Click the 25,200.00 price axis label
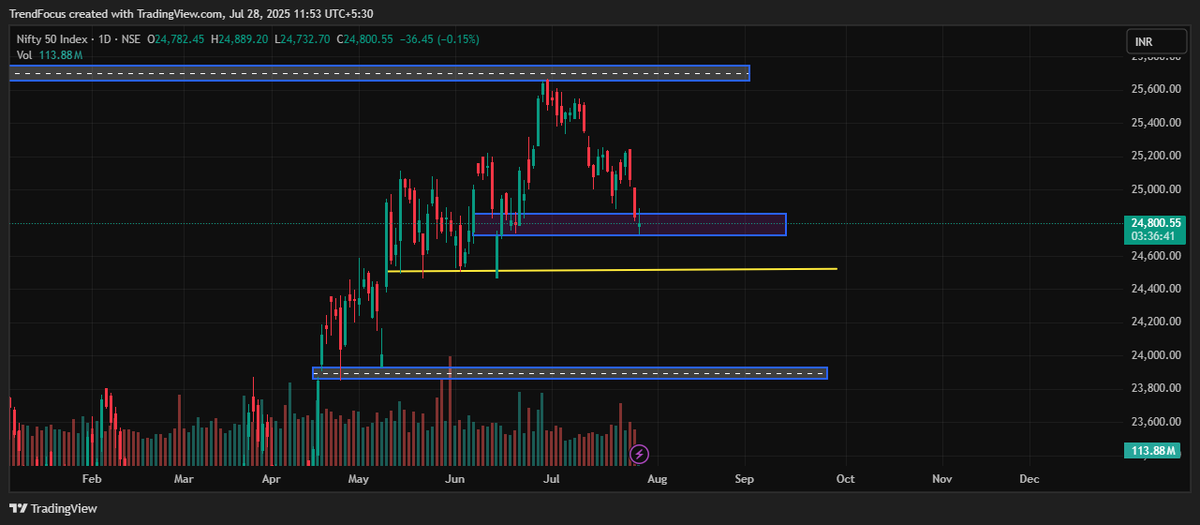 pos(1156,156)
